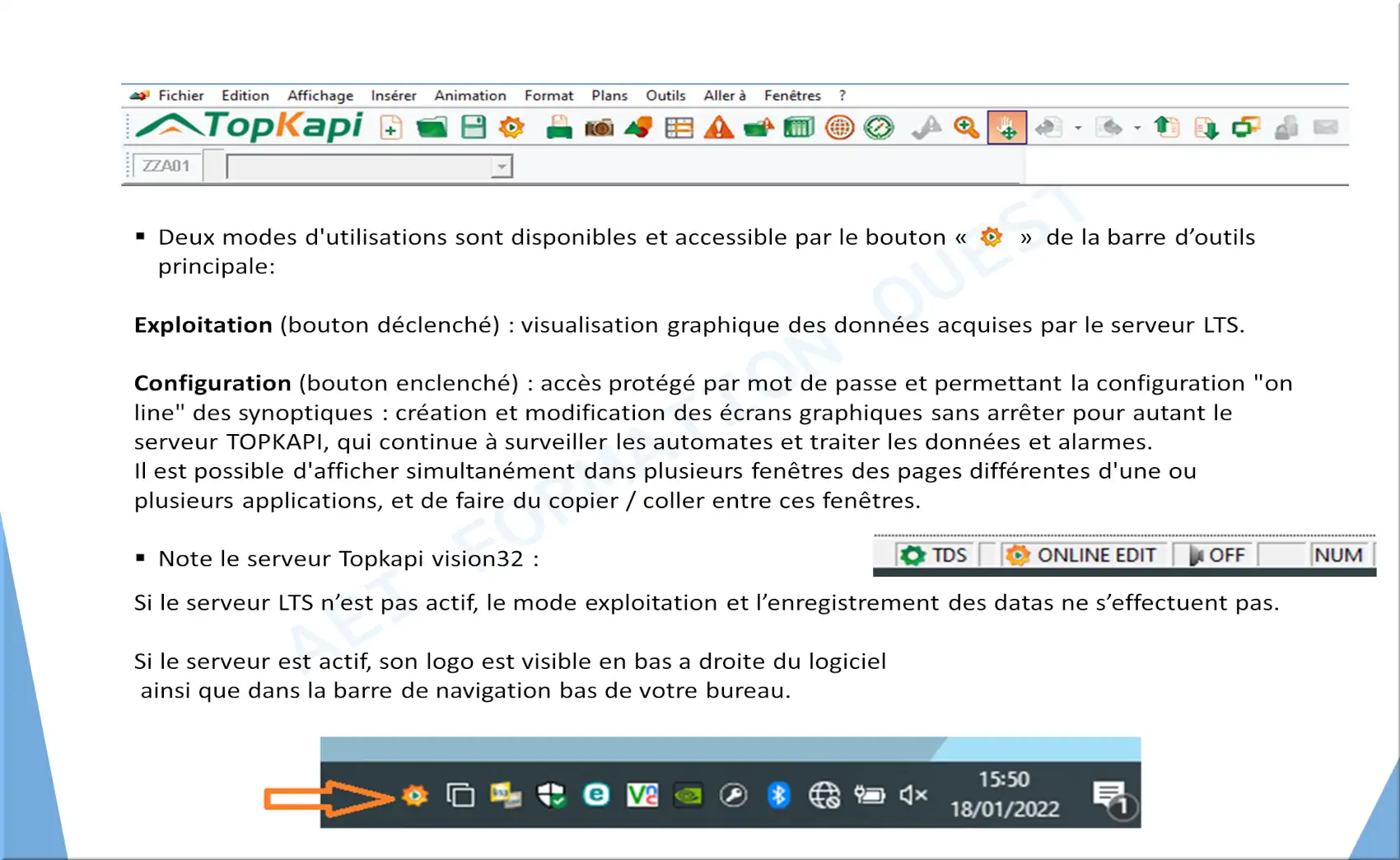Click the taskbar clock showing 15:50

click(x=1004, y=794)
